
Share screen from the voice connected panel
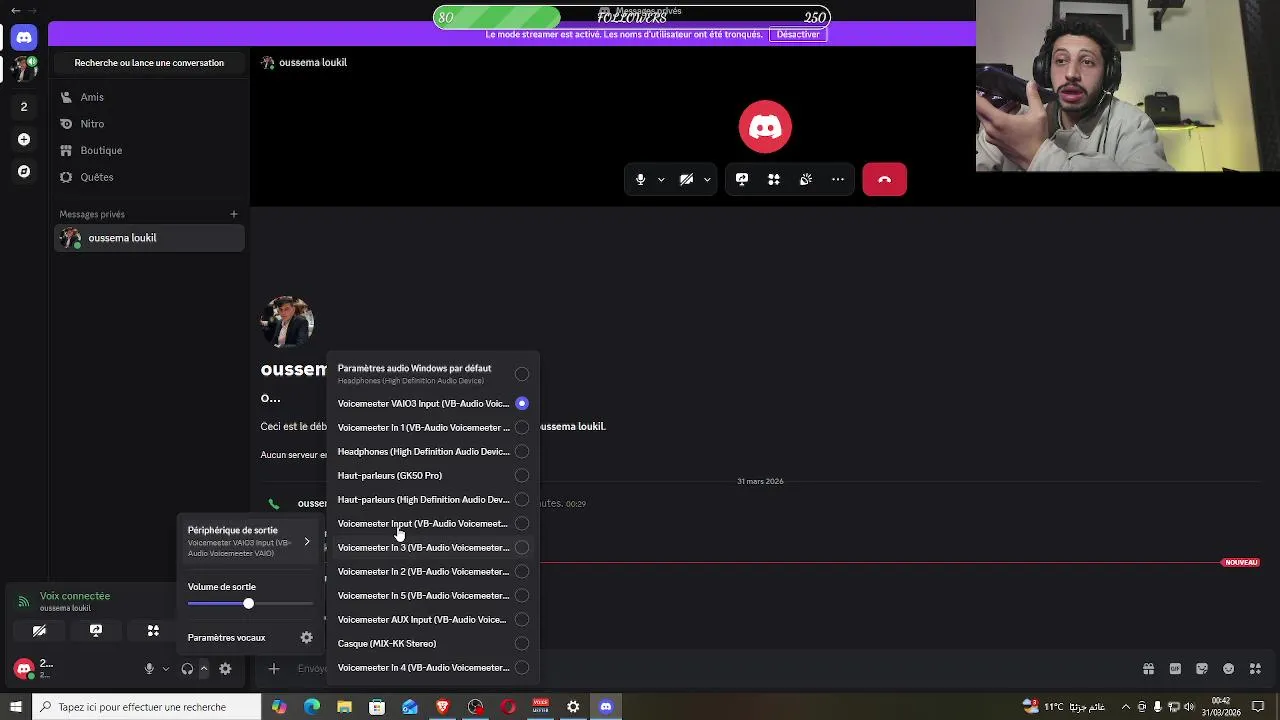pos(96,631)
